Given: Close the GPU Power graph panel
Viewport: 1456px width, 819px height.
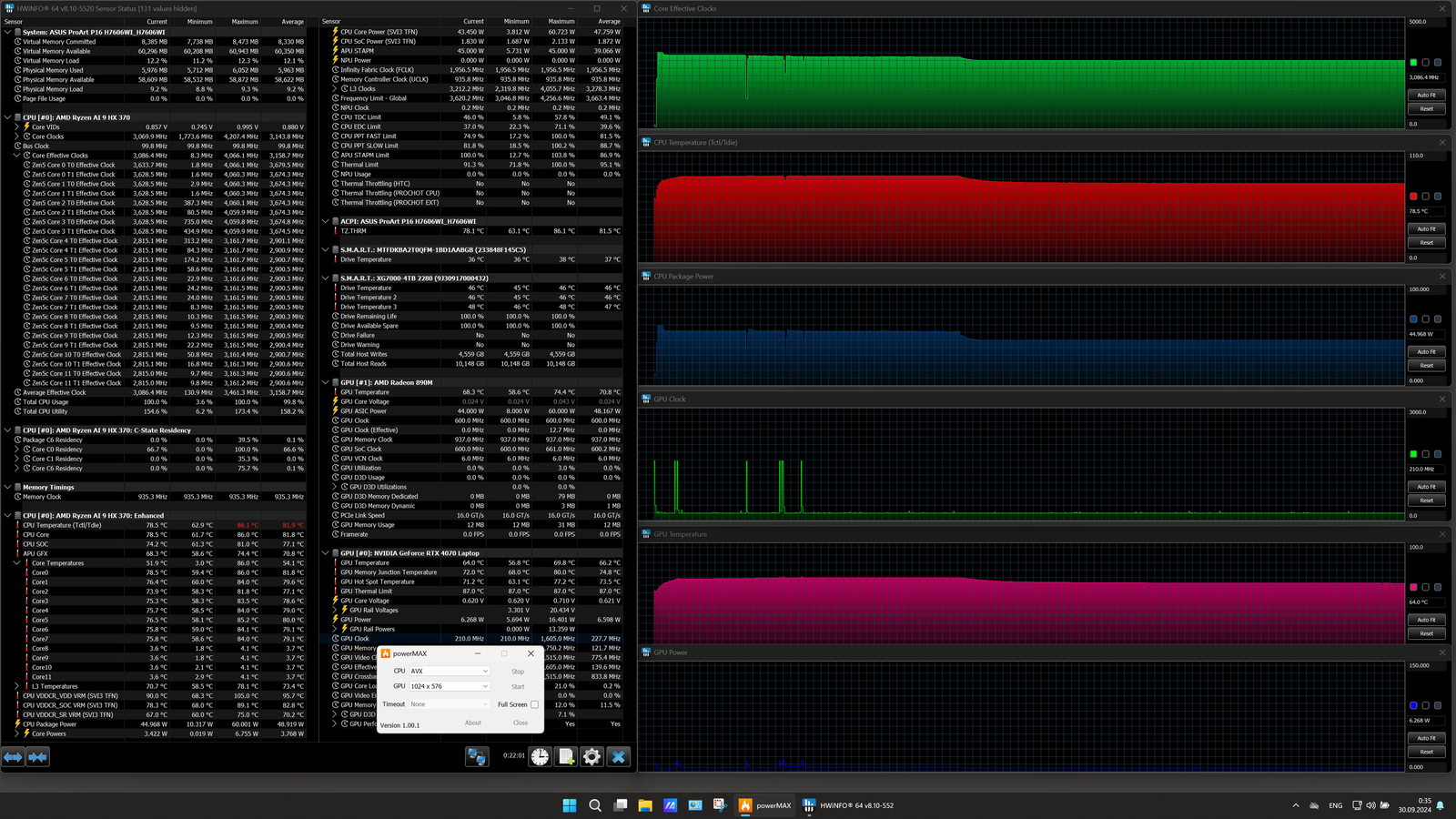Looking at the screenshot, I should point(1442,652).
